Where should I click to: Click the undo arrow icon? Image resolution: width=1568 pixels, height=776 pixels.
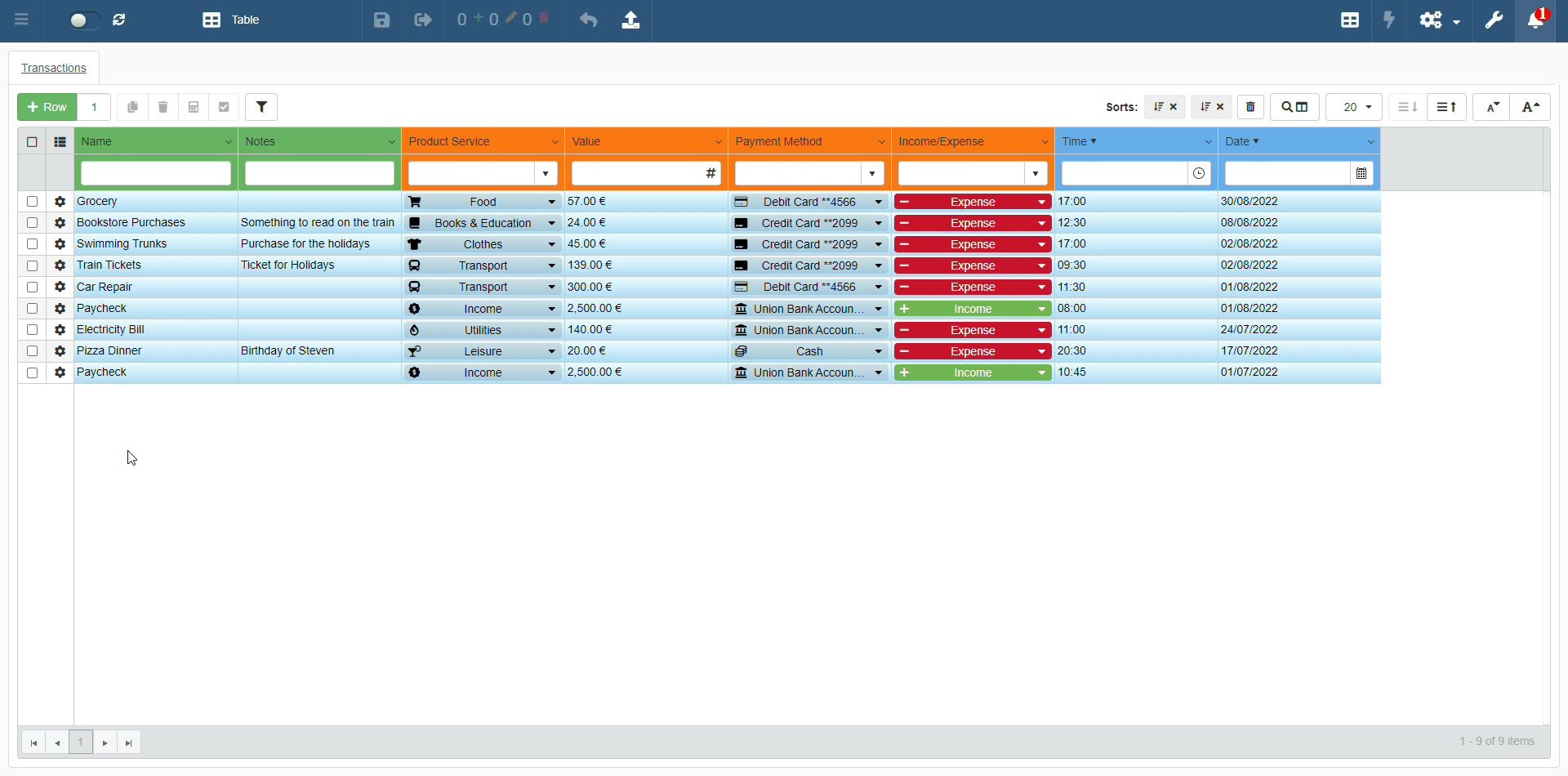(x=588, y=20)
